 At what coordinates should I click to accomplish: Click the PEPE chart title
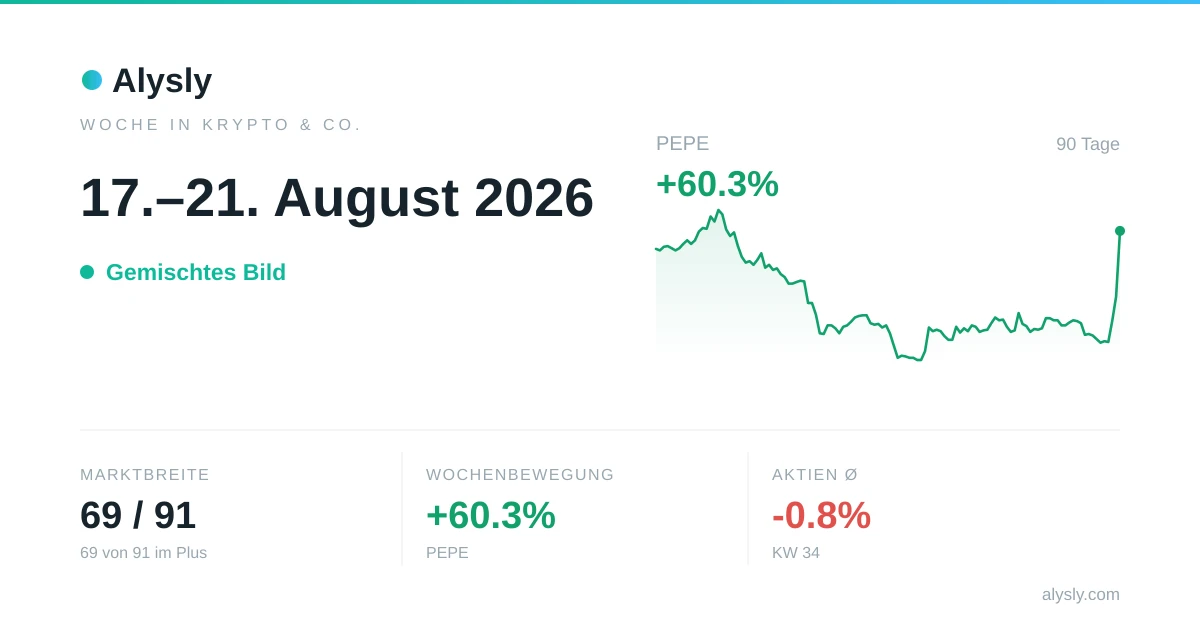(x=682, y=143)
